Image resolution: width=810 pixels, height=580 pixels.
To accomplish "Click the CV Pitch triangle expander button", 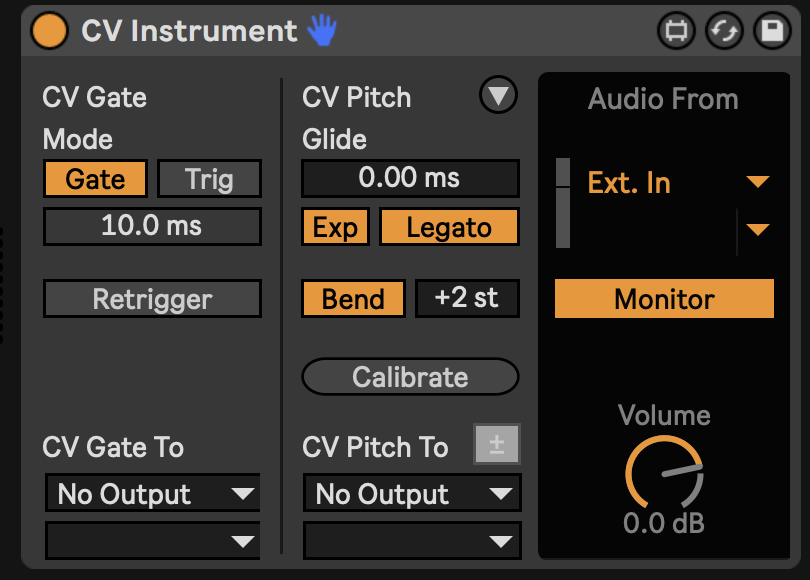I will pos(498,96).
